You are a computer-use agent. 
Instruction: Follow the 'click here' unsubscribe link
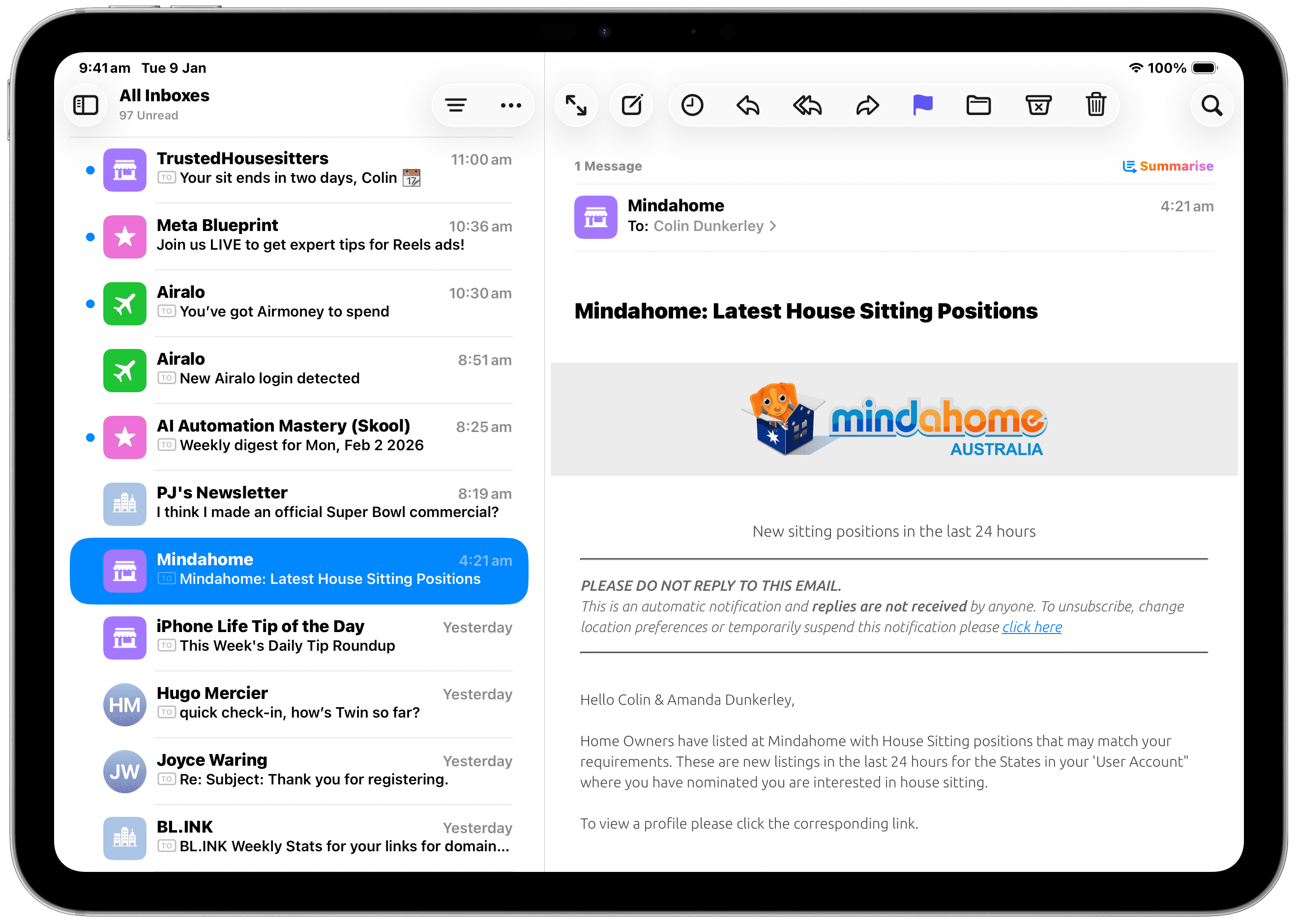[x=1031, y=627]
